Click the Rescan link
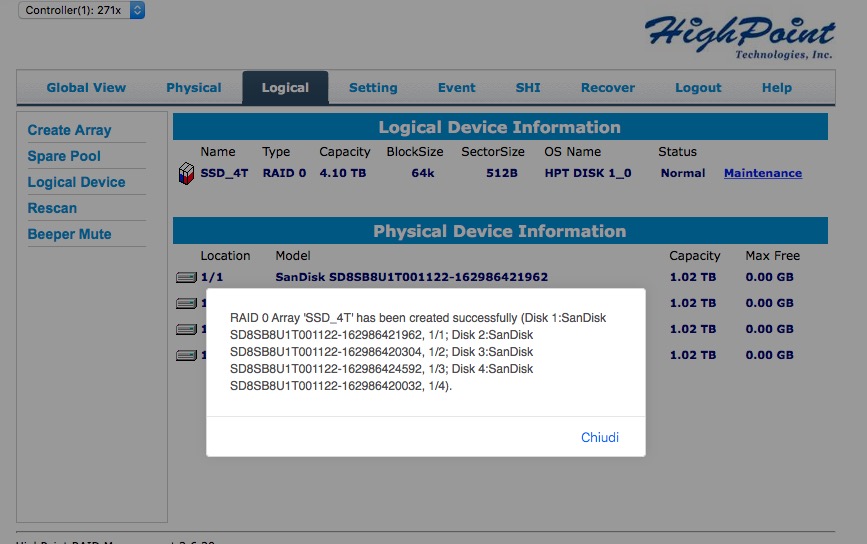This screenshot has height=544, width=867. (x=53, y=208)
